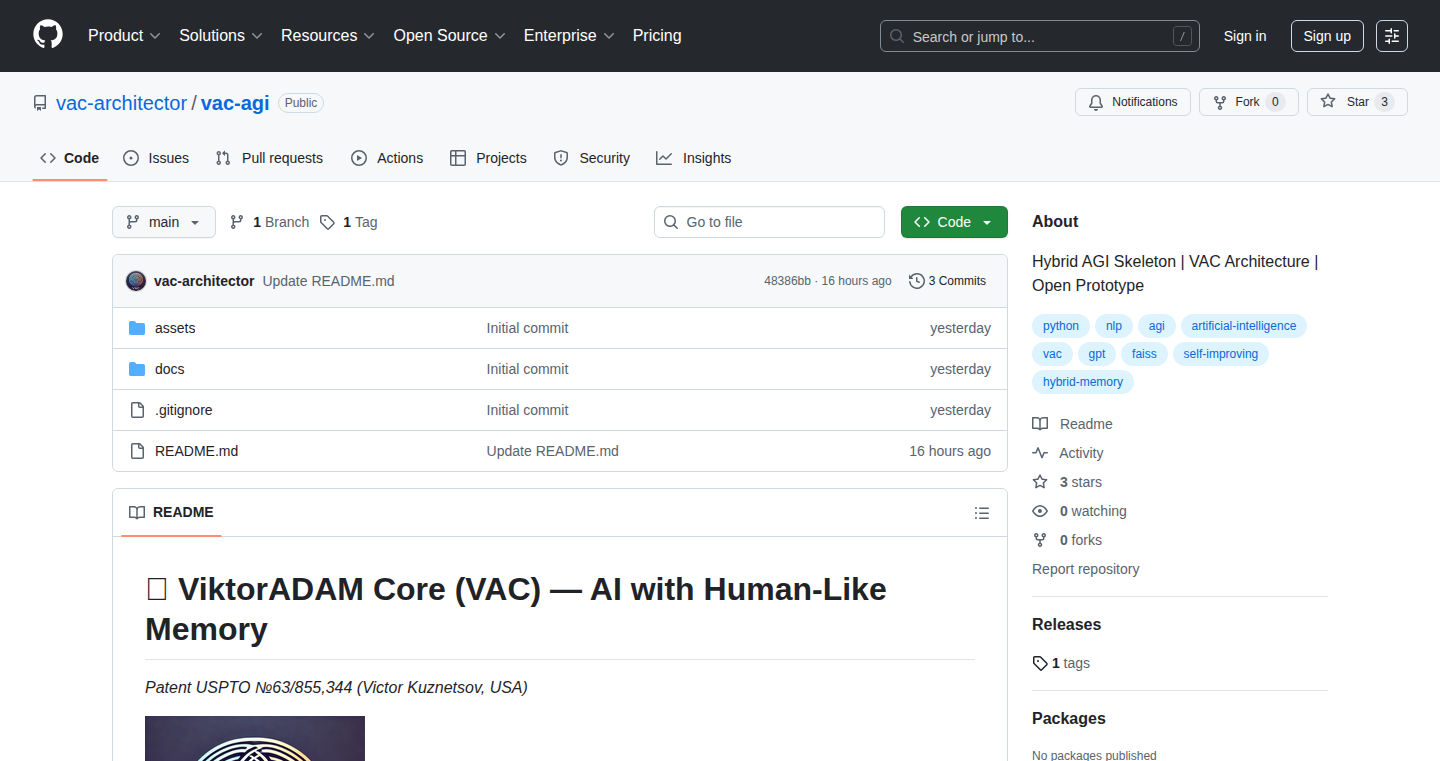1440x761 pixels.
Task: Go to the Actions tab
Action: [387, 158]
